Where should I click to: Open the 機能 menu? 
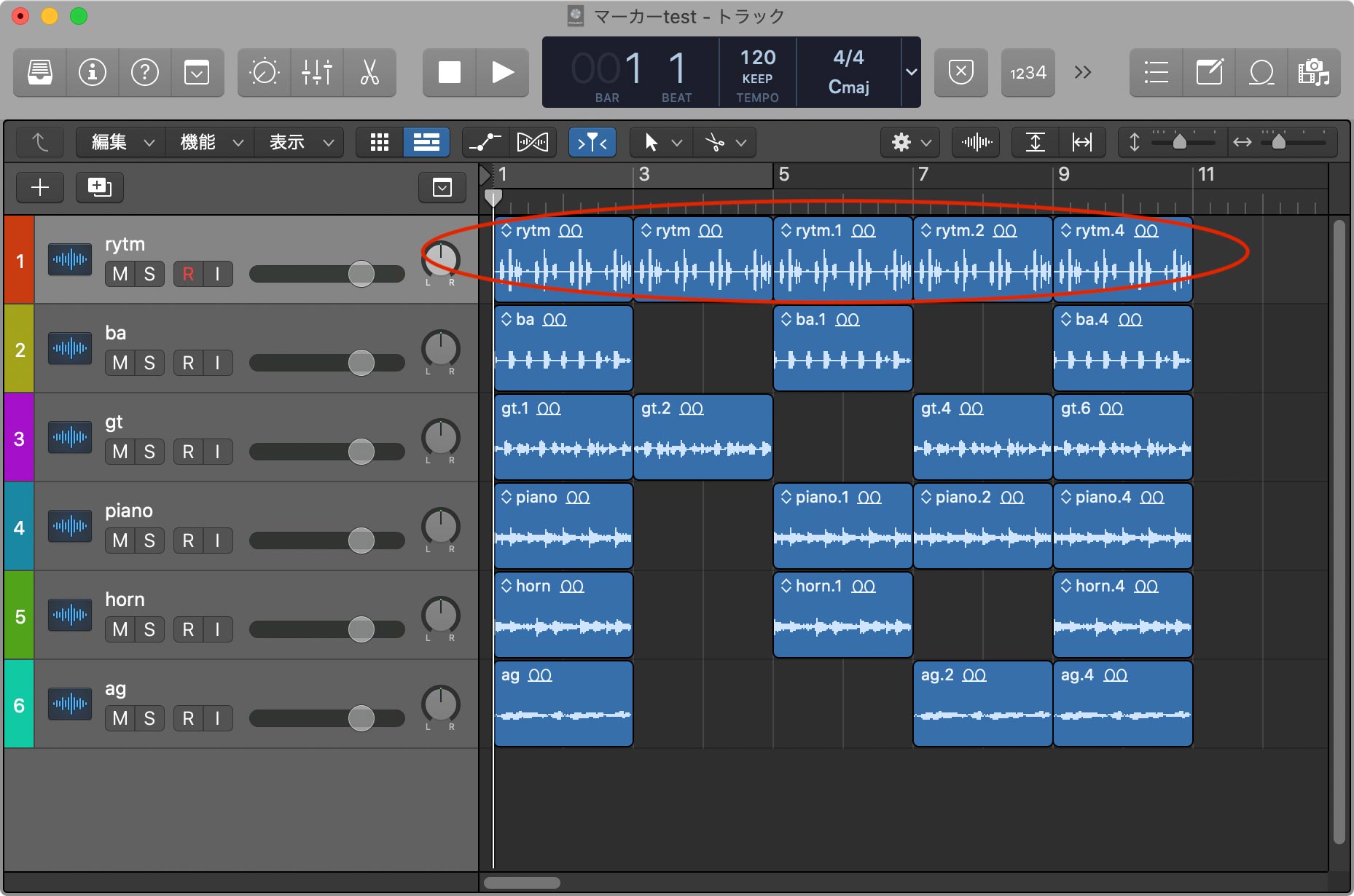pyautogui.click(x=211, y=142)
